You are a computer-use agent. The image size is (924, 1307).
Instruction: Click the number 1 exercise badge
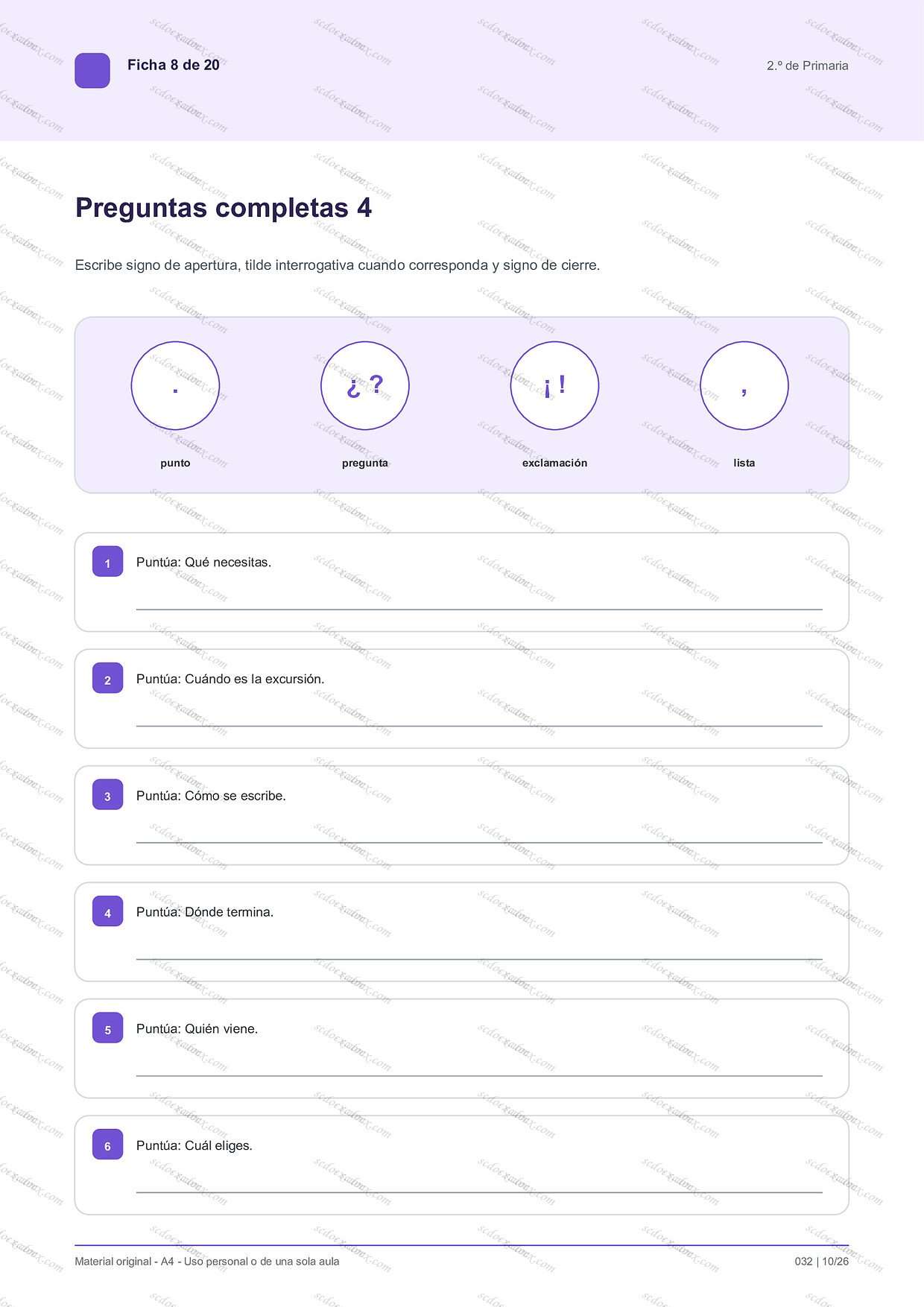107,562
